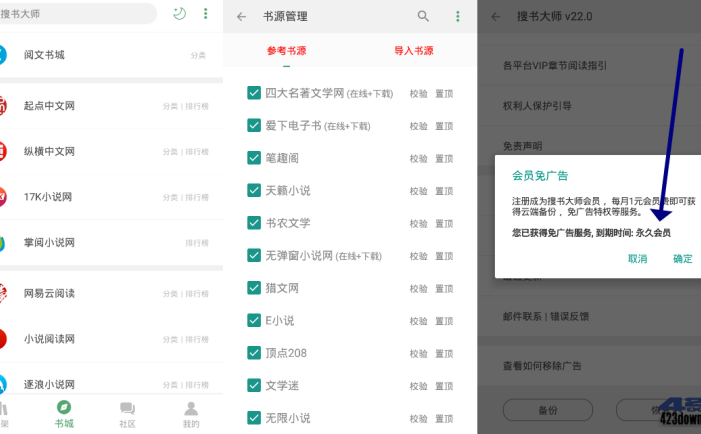Open 分类 link for 阅文书城
This screenshot has height=434, width=701.
pyautogui.click(x=198, y=55)
